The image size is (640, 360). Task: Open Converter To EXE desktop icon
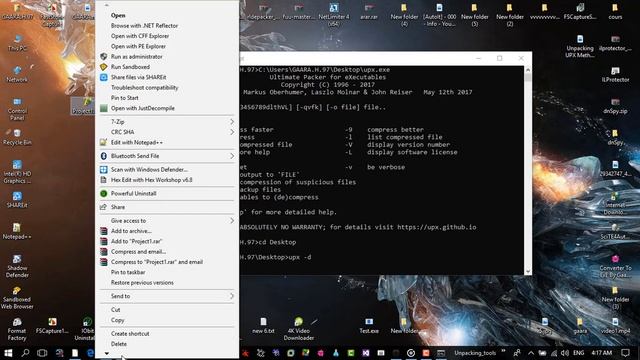point(615,266)
